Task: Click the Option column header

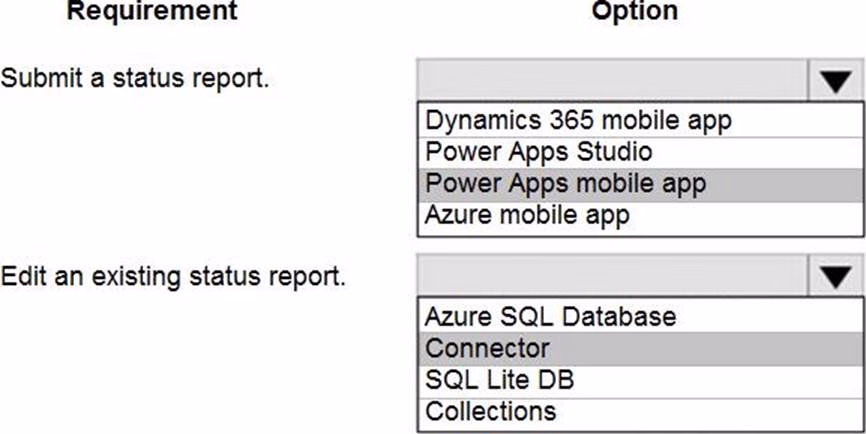Action: coord(634,12)
